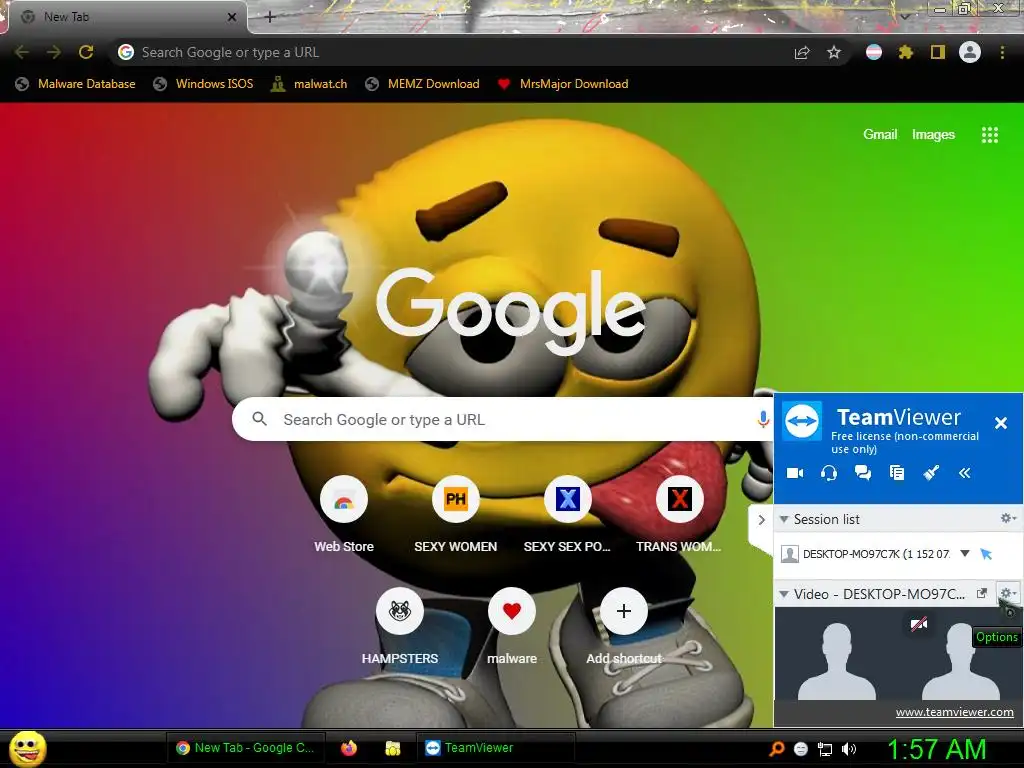Click the left participant video placeholder
This screenshot has width=1024, height=768.
837,661
